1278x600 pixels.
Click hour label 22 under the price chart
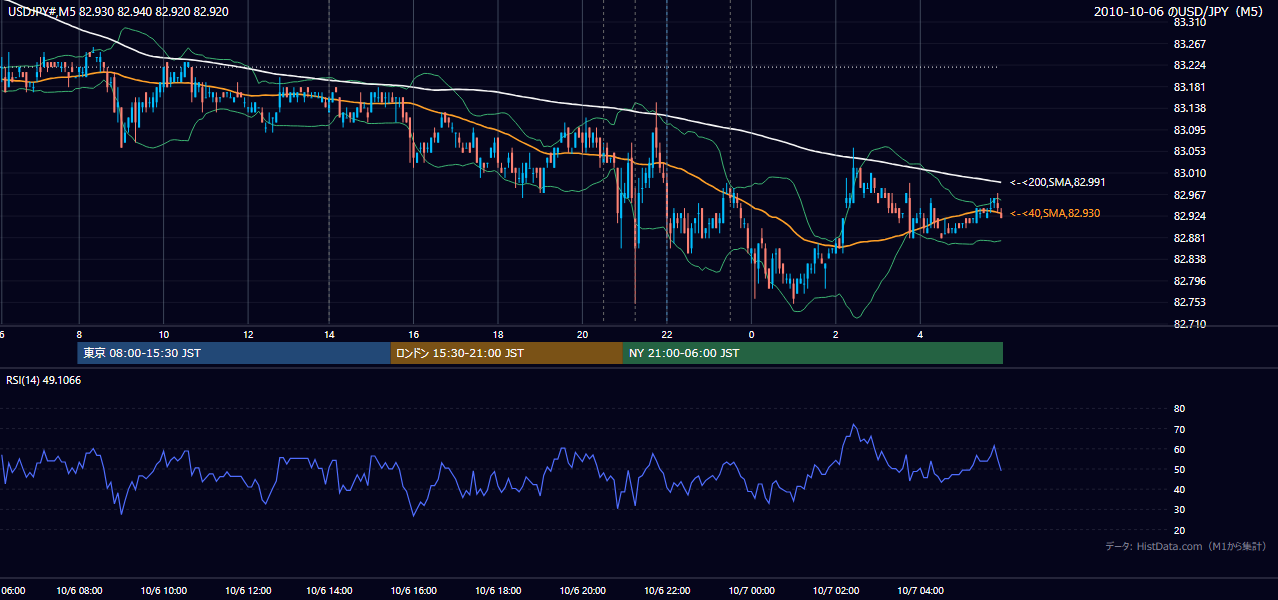pos(666,334)
